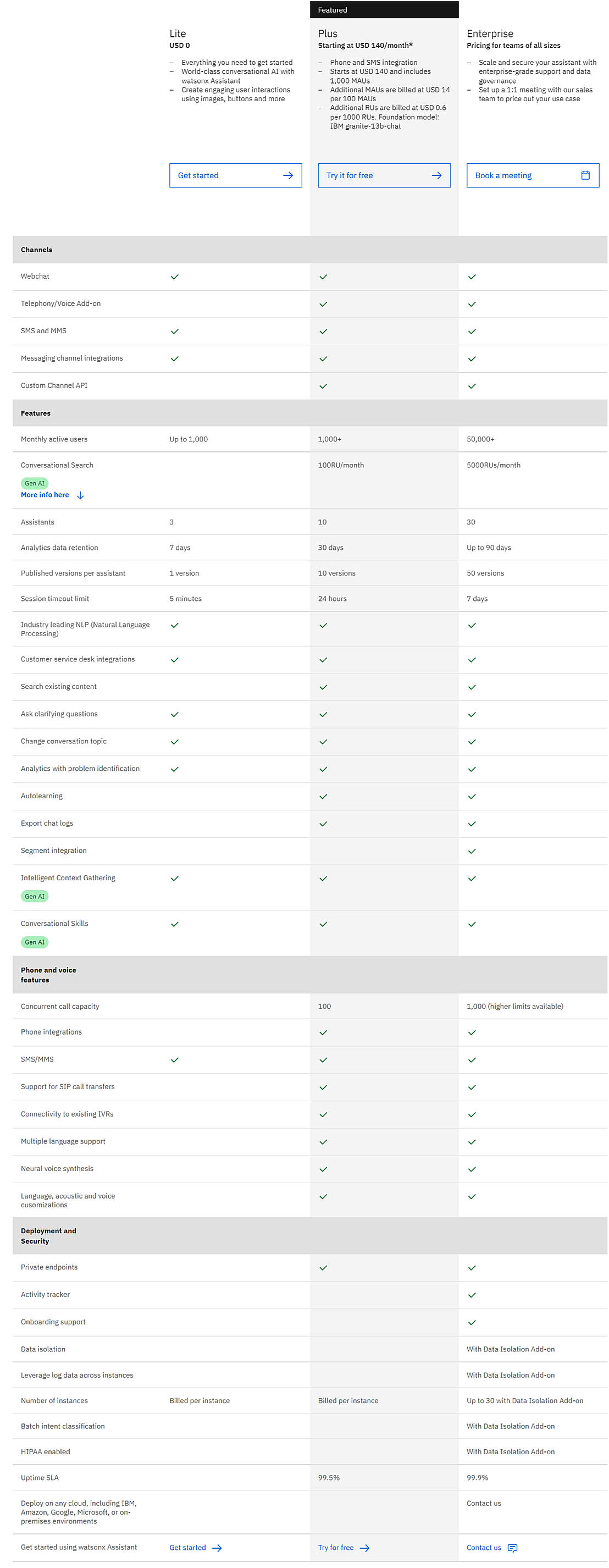Click the '99.9%' Uptime SLA cell
Screen dimensions: 609x1568
pos(477,1478)
